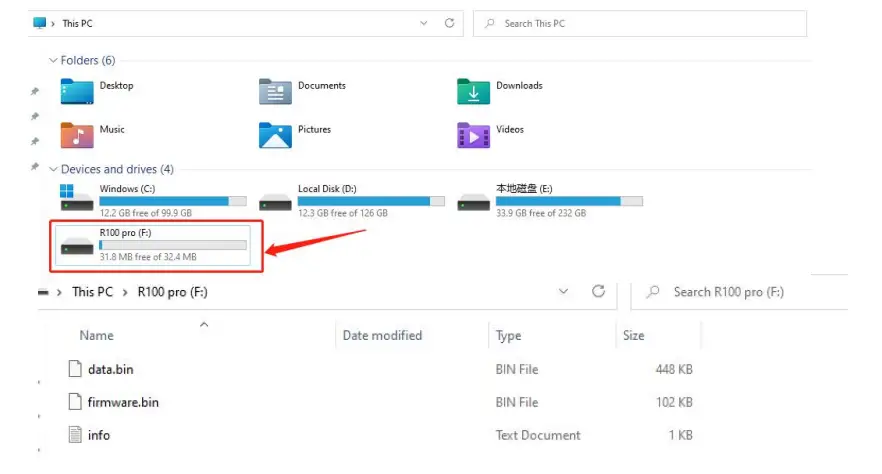Click '12.2 GB free of 99.9 GB' text
The height and width of the screenshot is (474, 882).
tap(146, 213)
